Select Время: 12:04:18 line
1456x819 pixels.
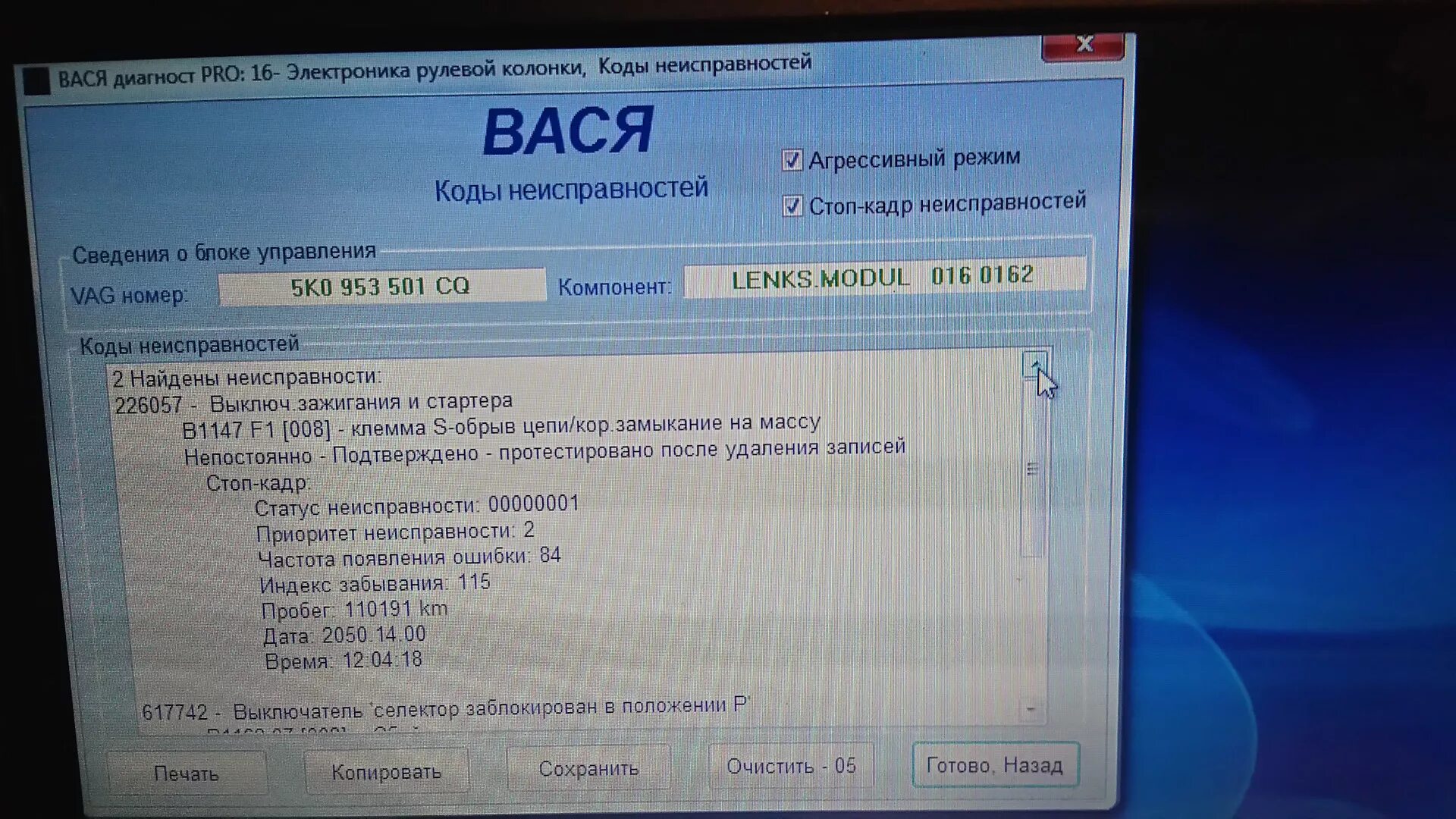tap(344, 661)
